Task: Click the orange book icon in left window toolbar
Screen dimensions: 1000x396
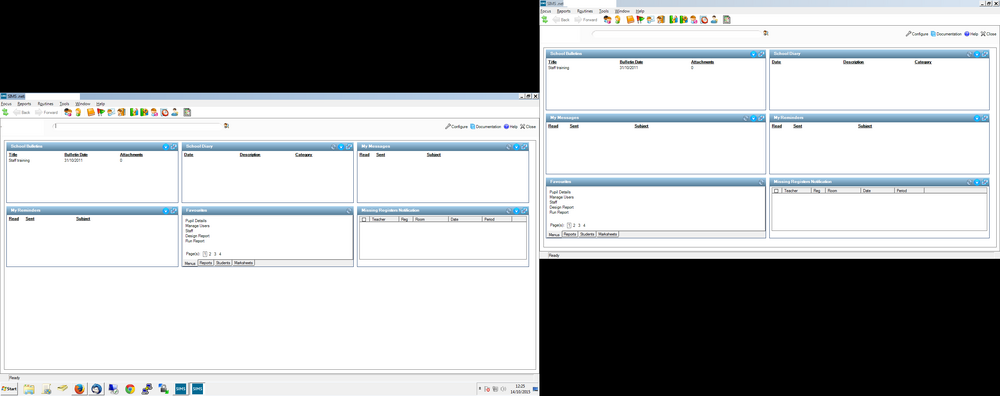Action: coord(91,112)
